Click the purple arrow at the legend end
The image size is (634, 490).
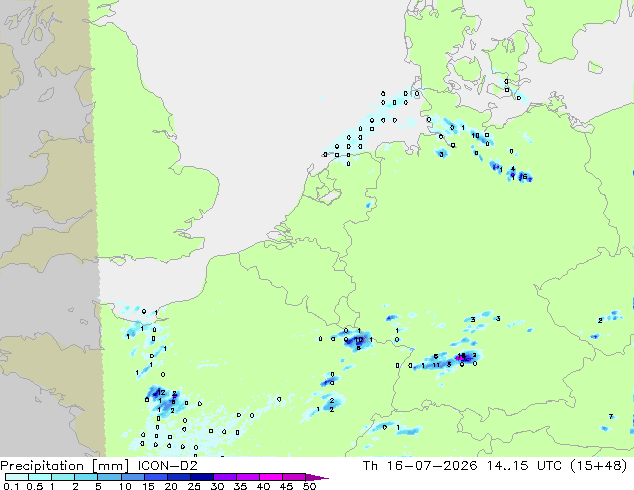click(x=317, y=477)
